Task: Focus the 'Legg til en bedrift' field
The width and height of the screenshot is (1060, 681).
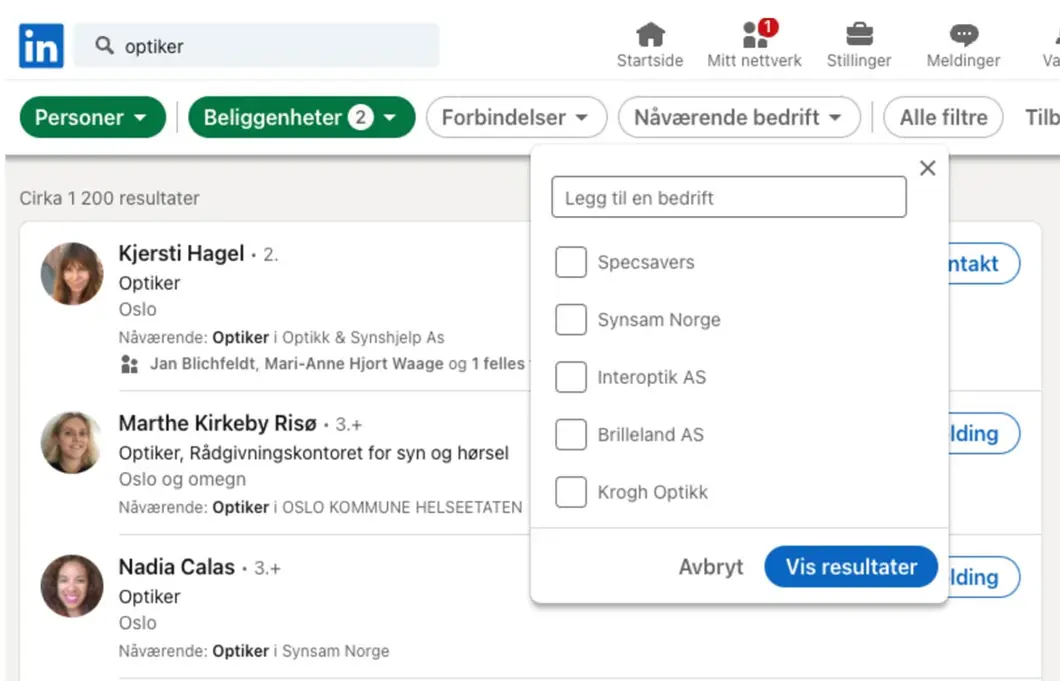Action: (x=729, y=197)
